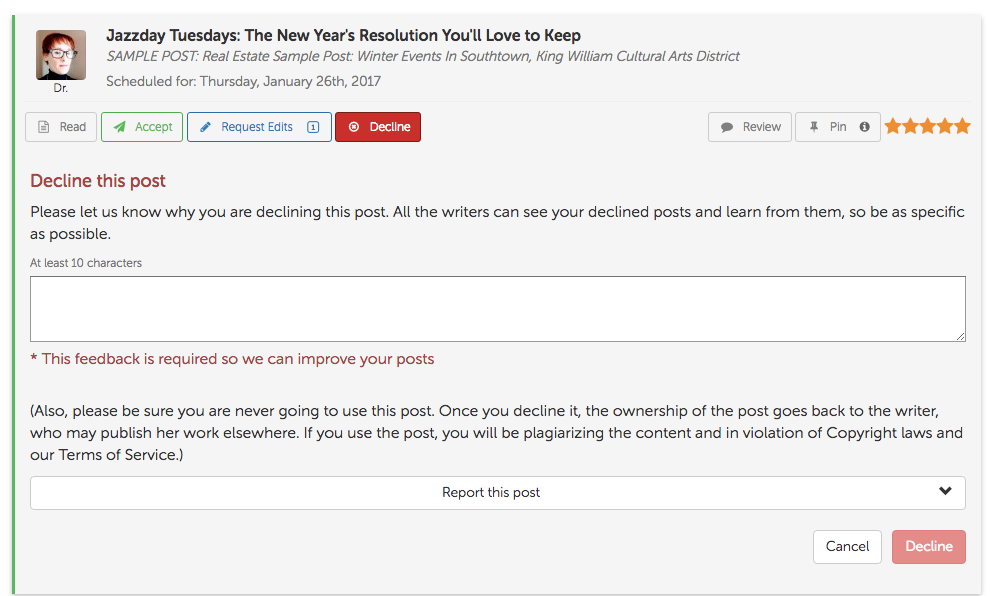991x596 pixels.
Task: Click the pushpin Pin icon
Action: [814, 127]
